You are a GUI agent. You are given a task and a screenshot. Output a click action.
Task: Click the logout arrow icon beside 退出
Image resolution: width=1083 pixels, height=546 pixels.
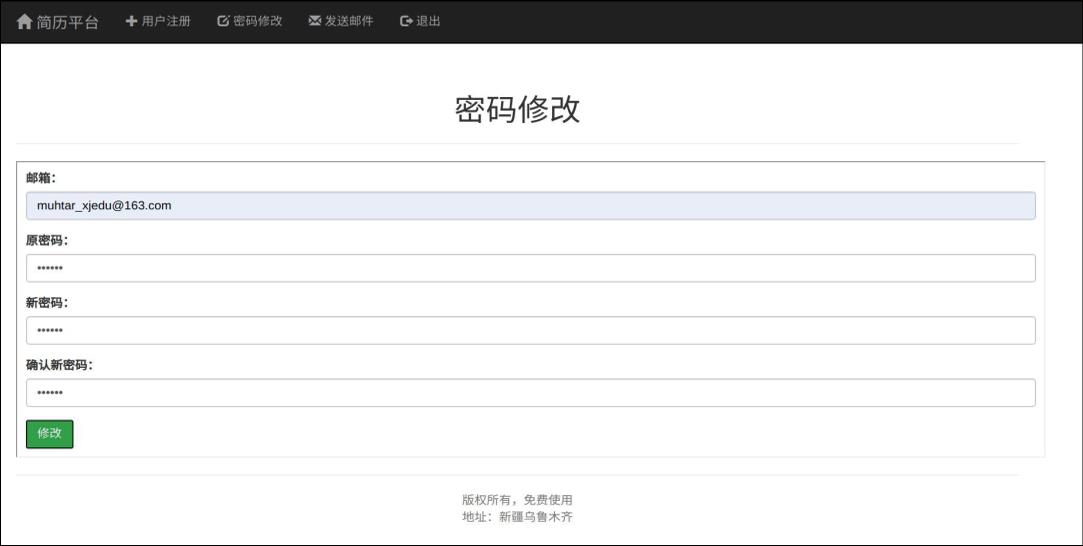(x=406, y=21)
